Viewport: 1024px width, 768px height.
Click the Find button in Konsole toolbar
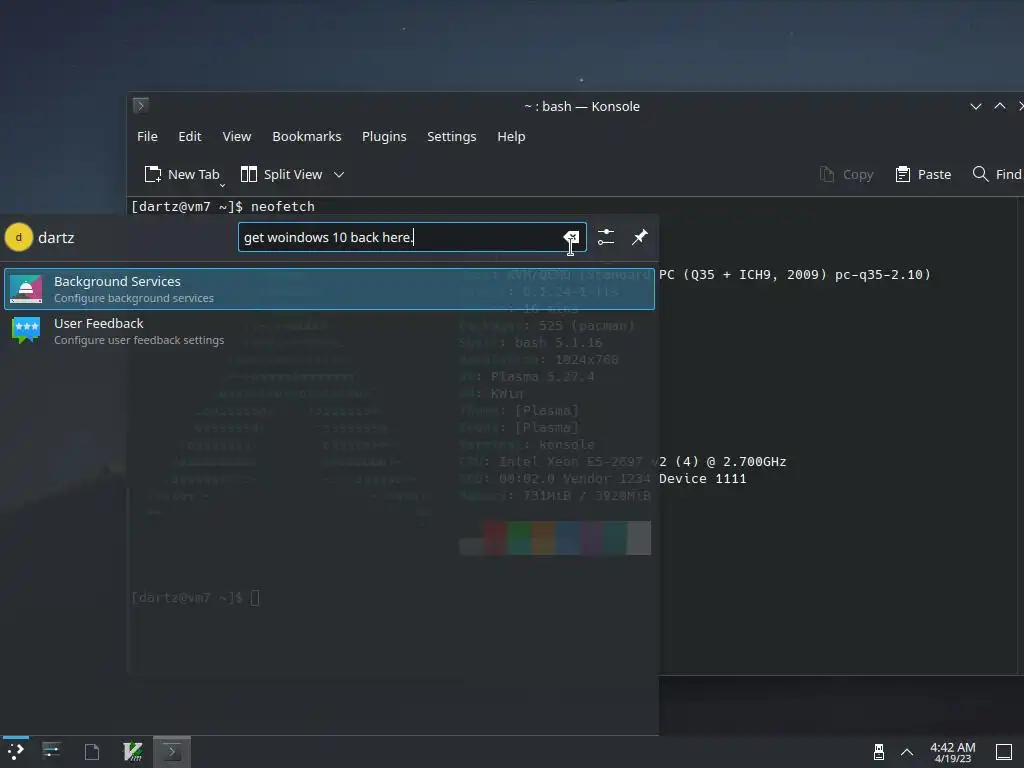pyautogui.click(x=997, y=174)
